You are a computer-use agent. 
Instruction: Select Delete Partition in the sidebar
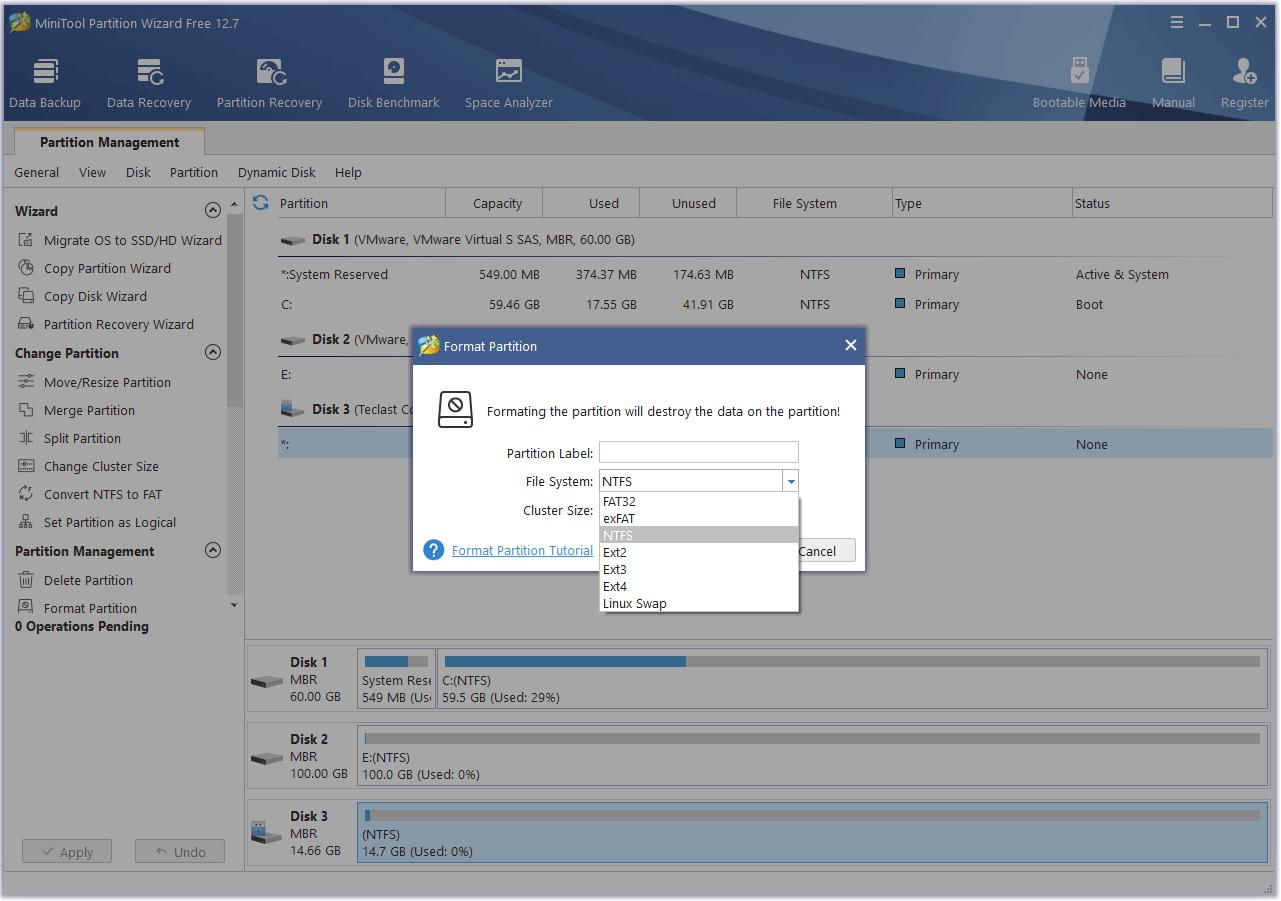(x=90, y=580)
